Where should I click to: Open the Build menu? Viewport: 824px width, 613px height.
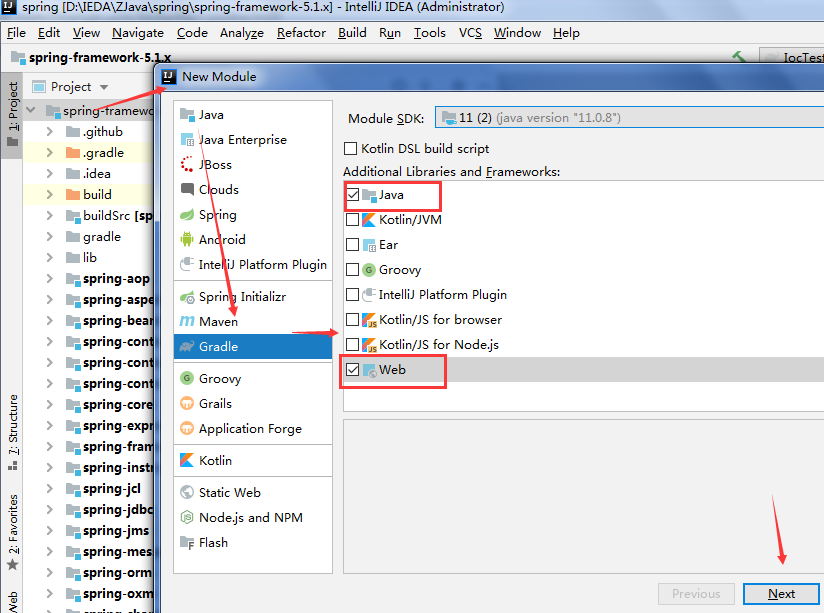(352, 33)
